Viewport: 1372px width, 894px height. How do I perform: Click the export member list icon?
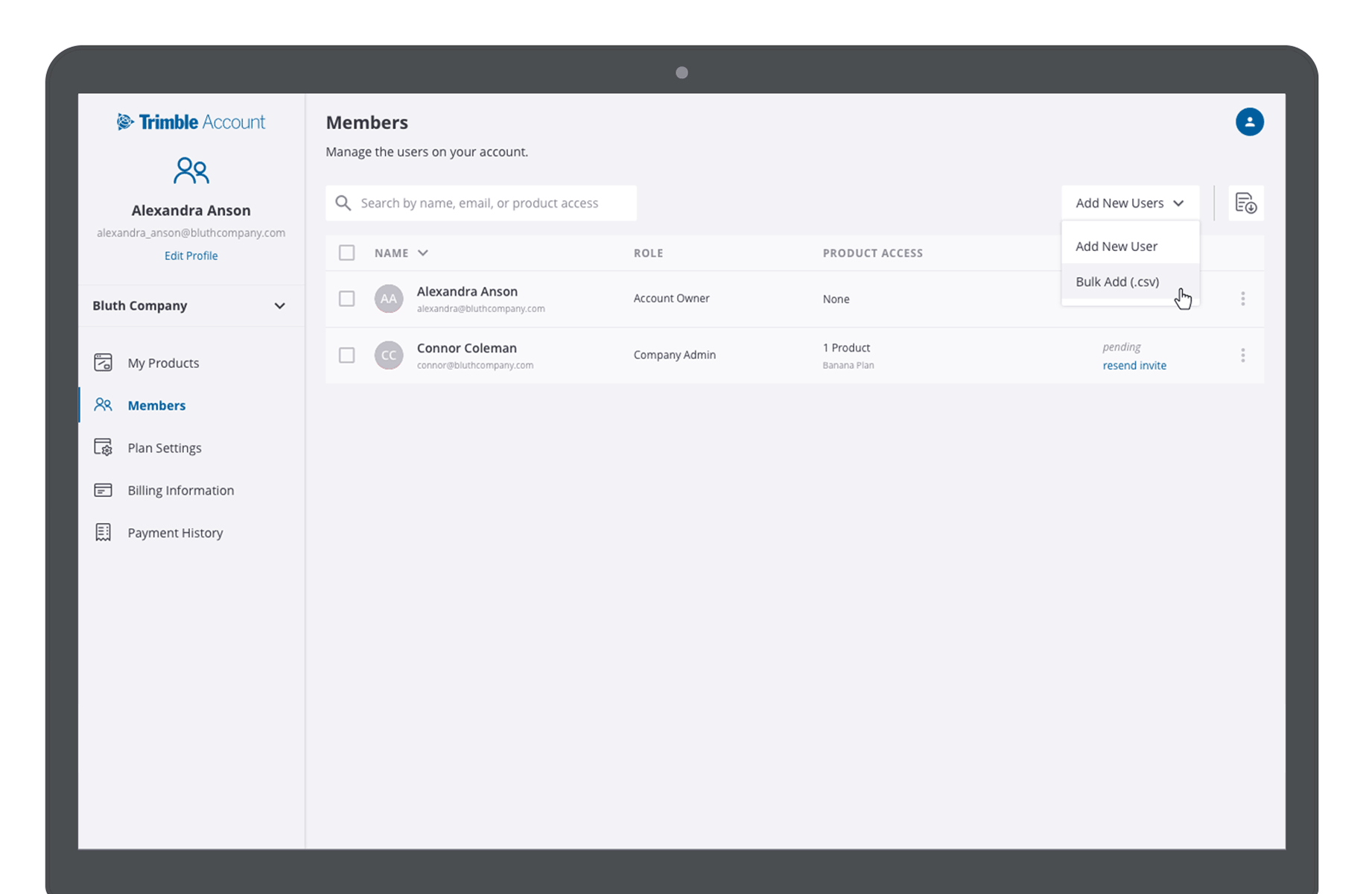pyautogui.click(x=1245, y=203)
